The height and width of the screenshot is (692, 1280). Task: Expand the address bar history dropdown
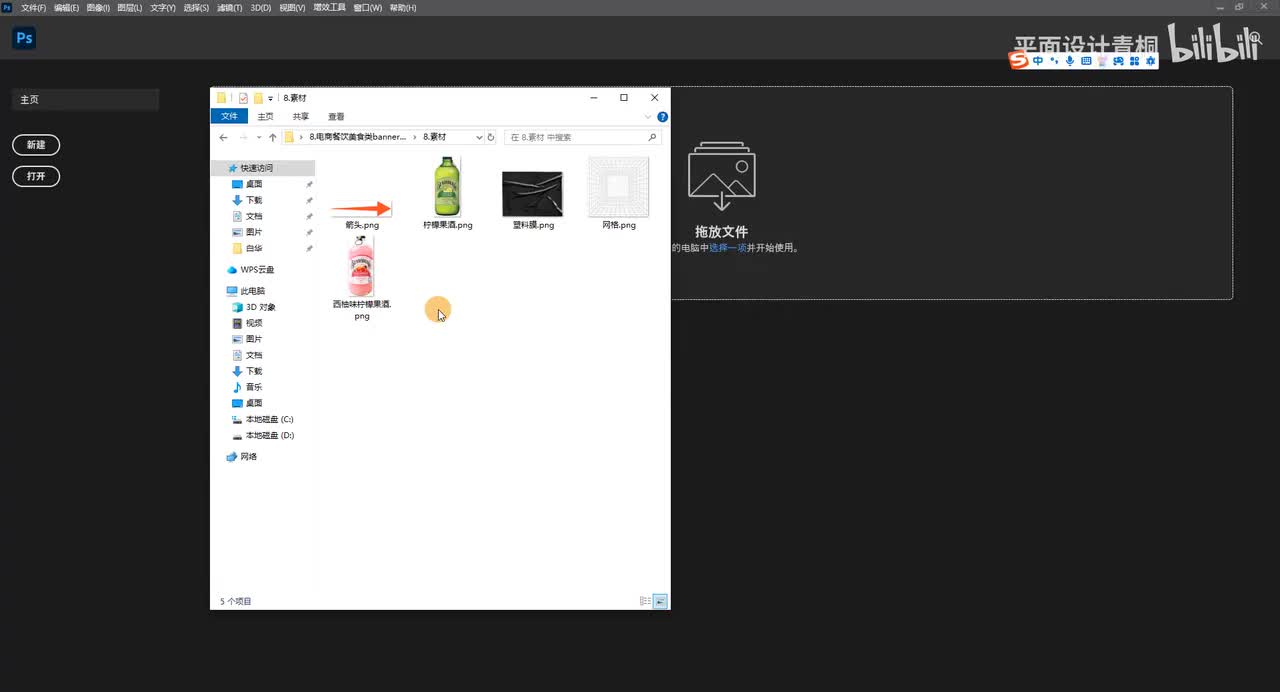[479, 137]
